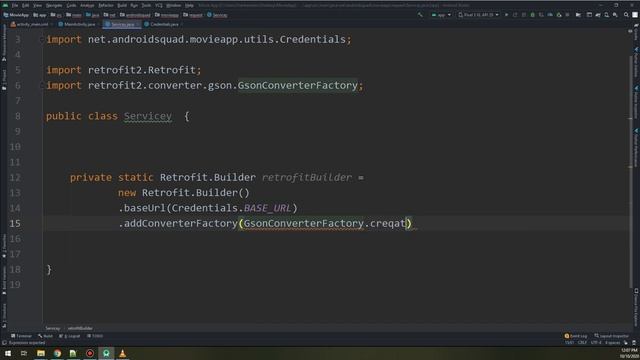Open the Pixel device selector dropdown
The image size is (640, 360).
478,15
